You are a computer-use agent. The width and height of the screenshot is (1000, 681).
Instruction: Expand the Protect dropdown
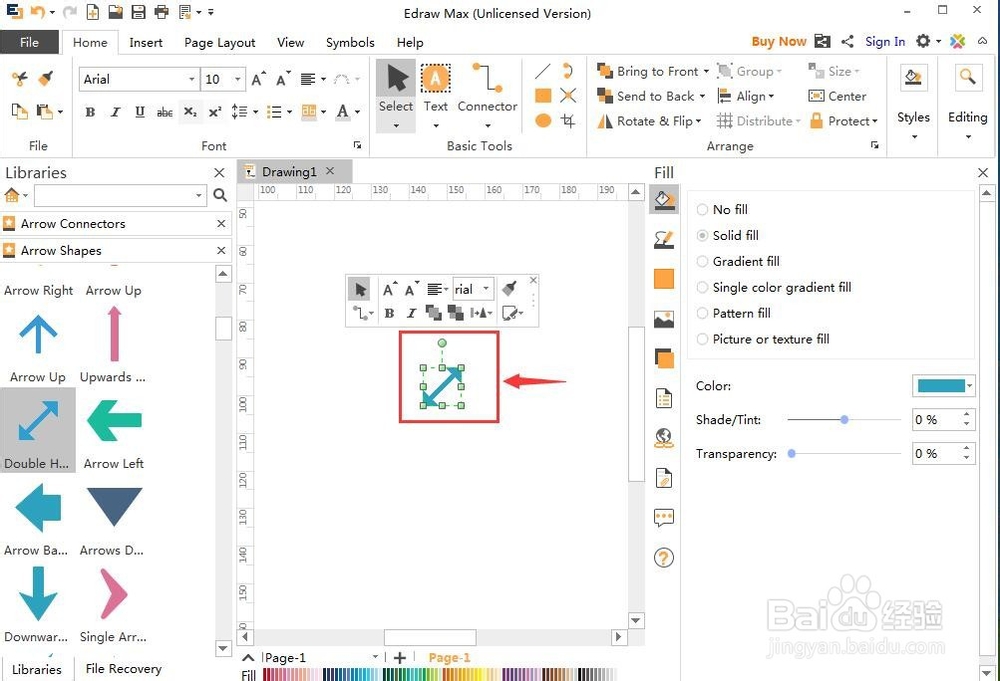tap(875, 121)
